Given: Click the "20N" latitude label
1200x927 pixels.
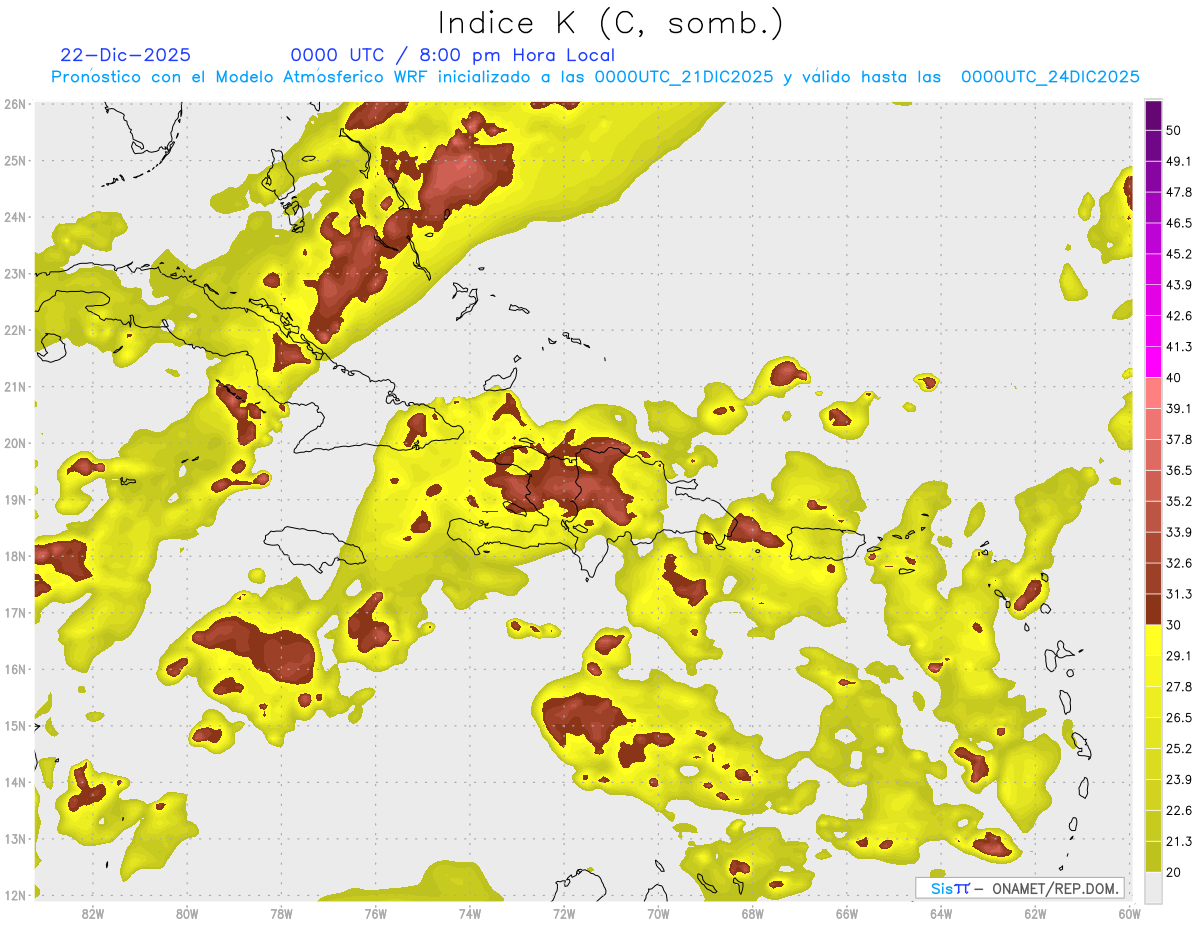Looking at the screenshot, I should pyautogui.click(x=15, y=443).
